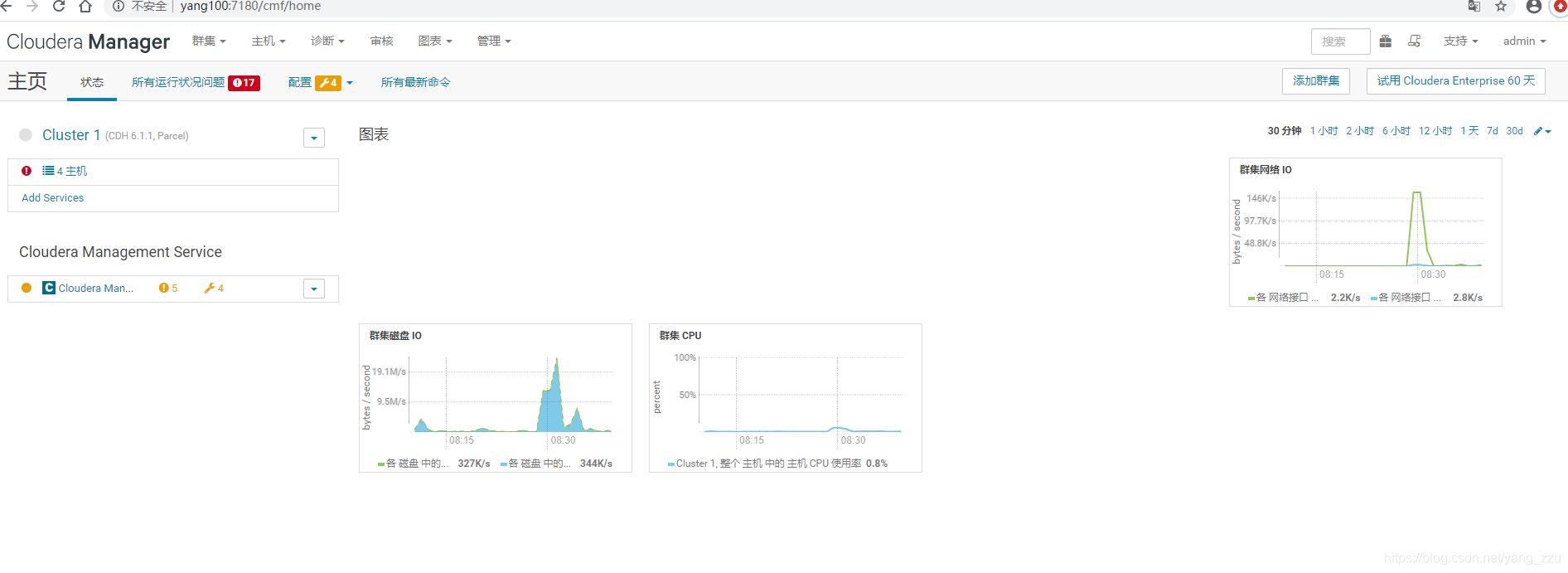Open the 群集 menu
The width and height of the screenshot is (1568, 573).
(209, 41)
